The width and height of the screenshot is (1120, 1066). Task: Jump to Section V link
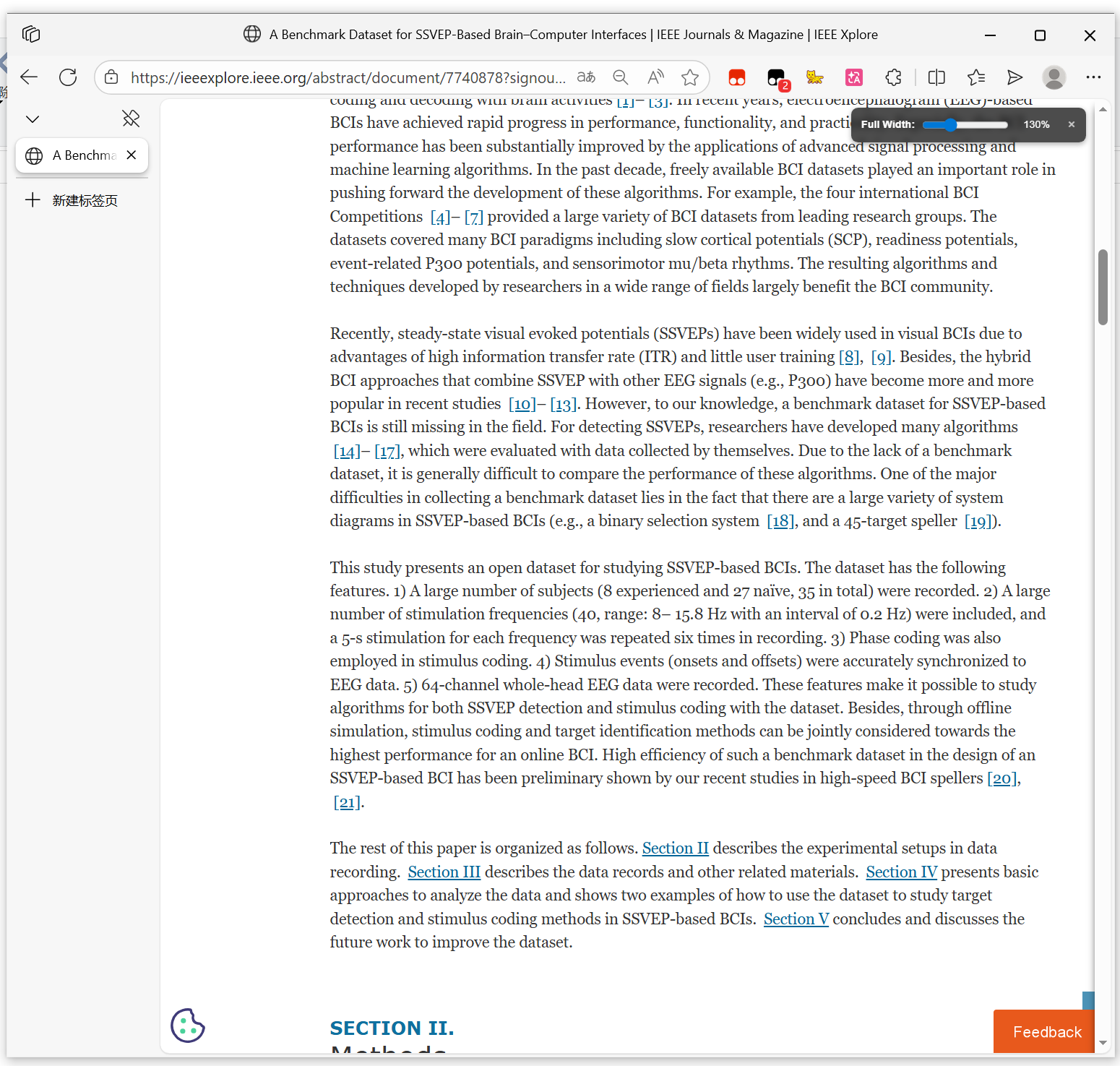796,919
